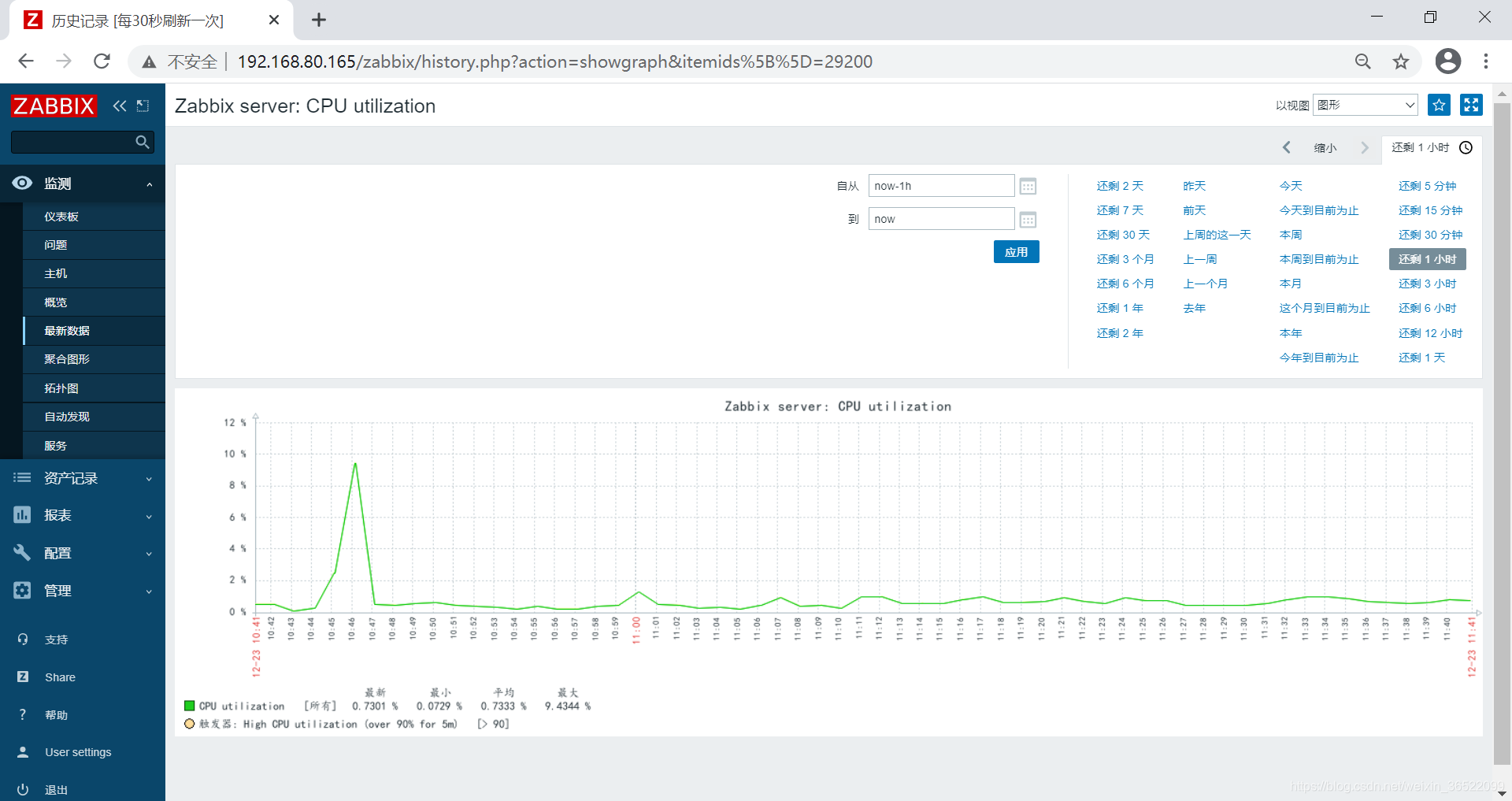Select 还剩 3 小时 time range
The image size is (1512, 801).
tap(1427, 284)
